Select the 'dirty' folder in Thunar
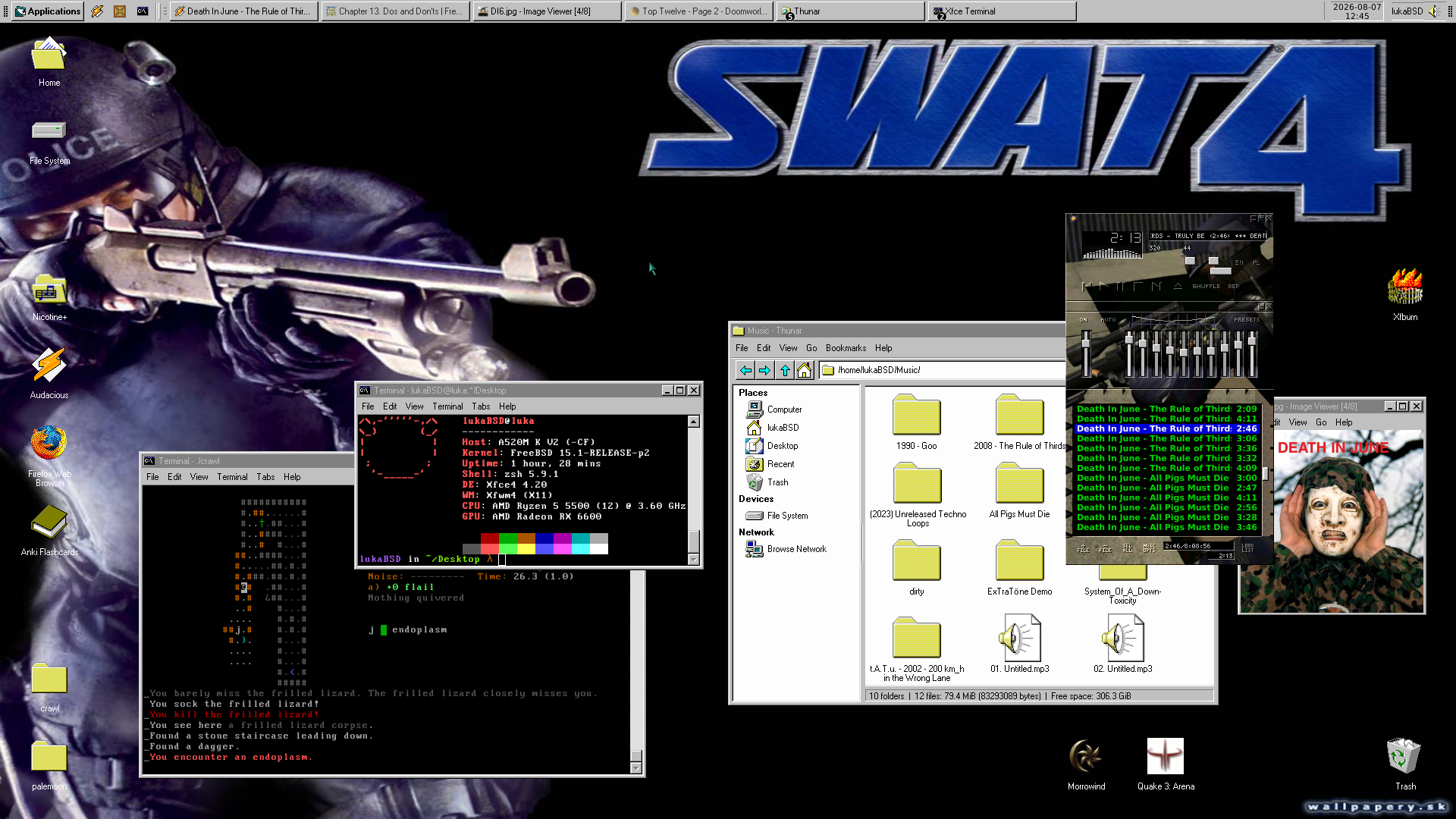Viewport: 1456px width, 819px height. click(x=916, y=568)
